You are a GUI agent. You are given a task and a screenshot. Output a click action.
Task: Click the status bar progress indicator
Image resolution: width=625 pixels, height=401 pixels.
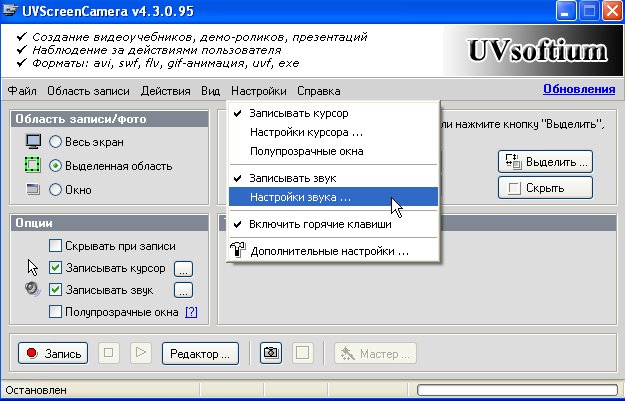click(x=518, y=390)
